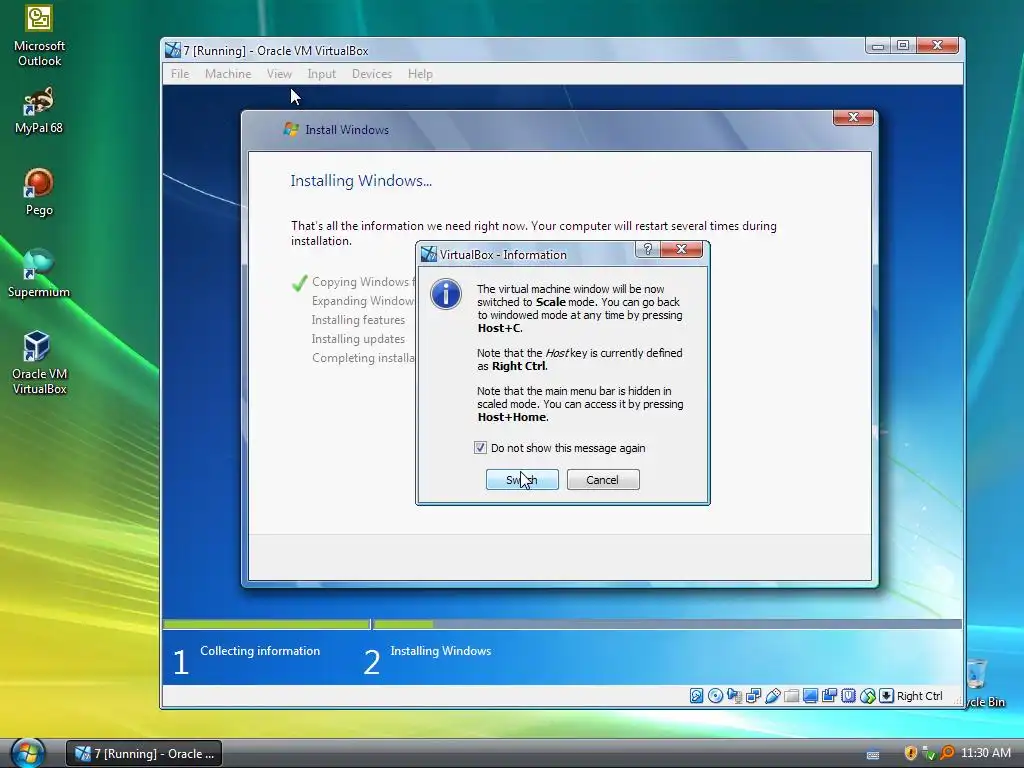The height and width of the screenshot is (768, 1024).
Task: Click the Switch button in dialog
Action: pyautogui.click(x=522, y=480)
